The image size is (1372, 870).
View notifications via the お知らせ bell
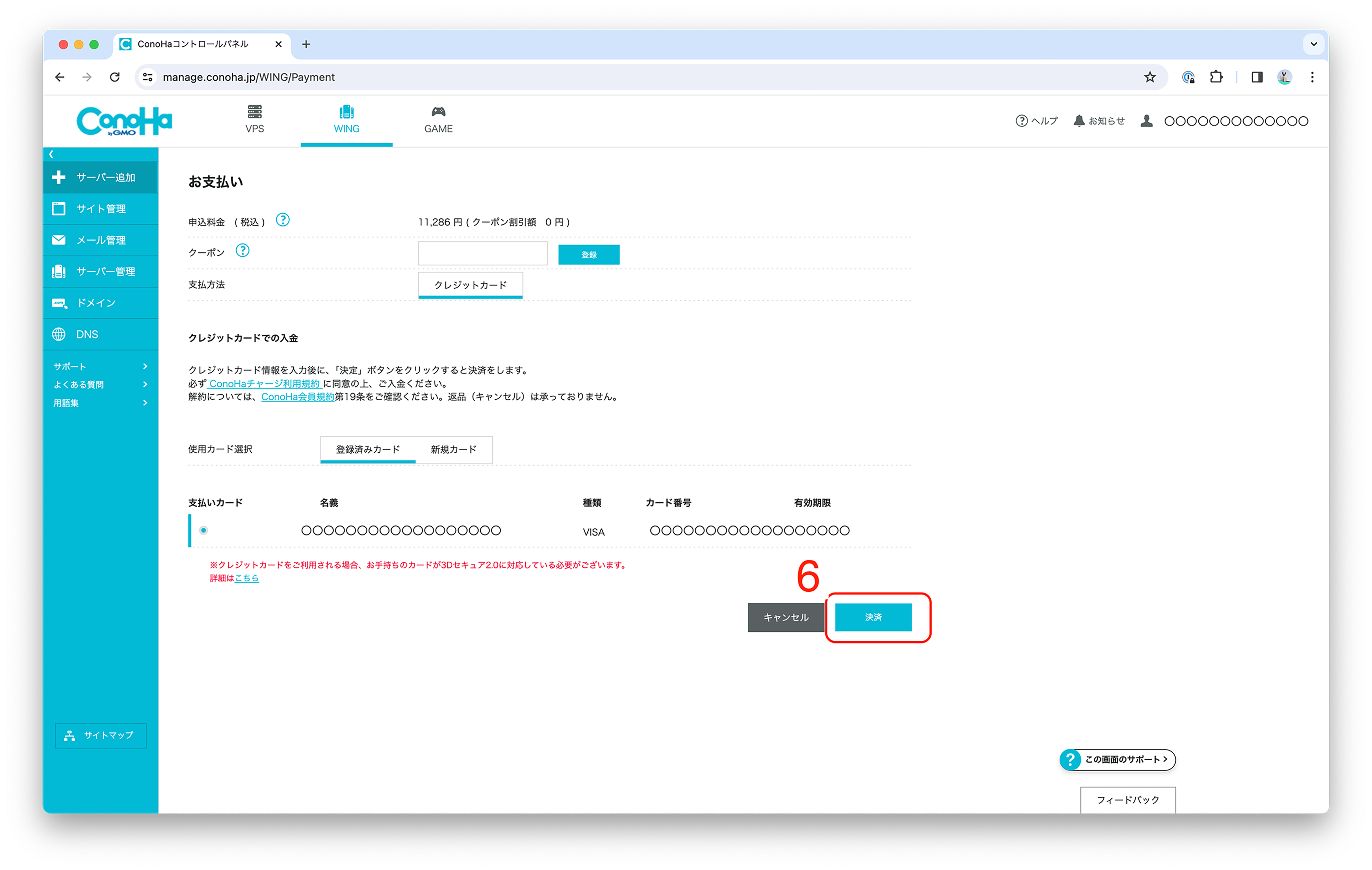[x=1099, y=121]
